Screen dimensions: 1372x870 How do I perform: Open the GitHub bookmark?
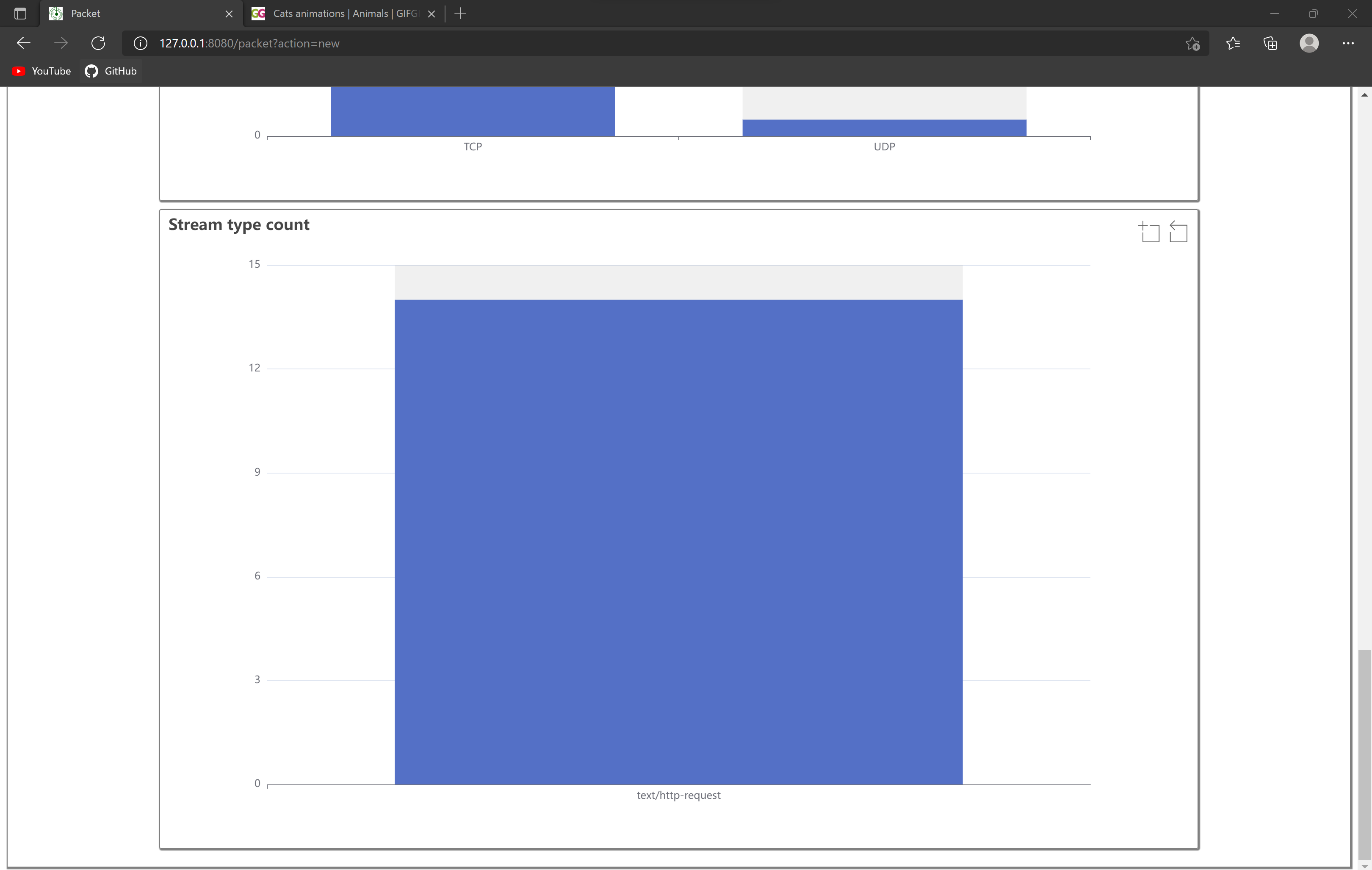point(111,71)
